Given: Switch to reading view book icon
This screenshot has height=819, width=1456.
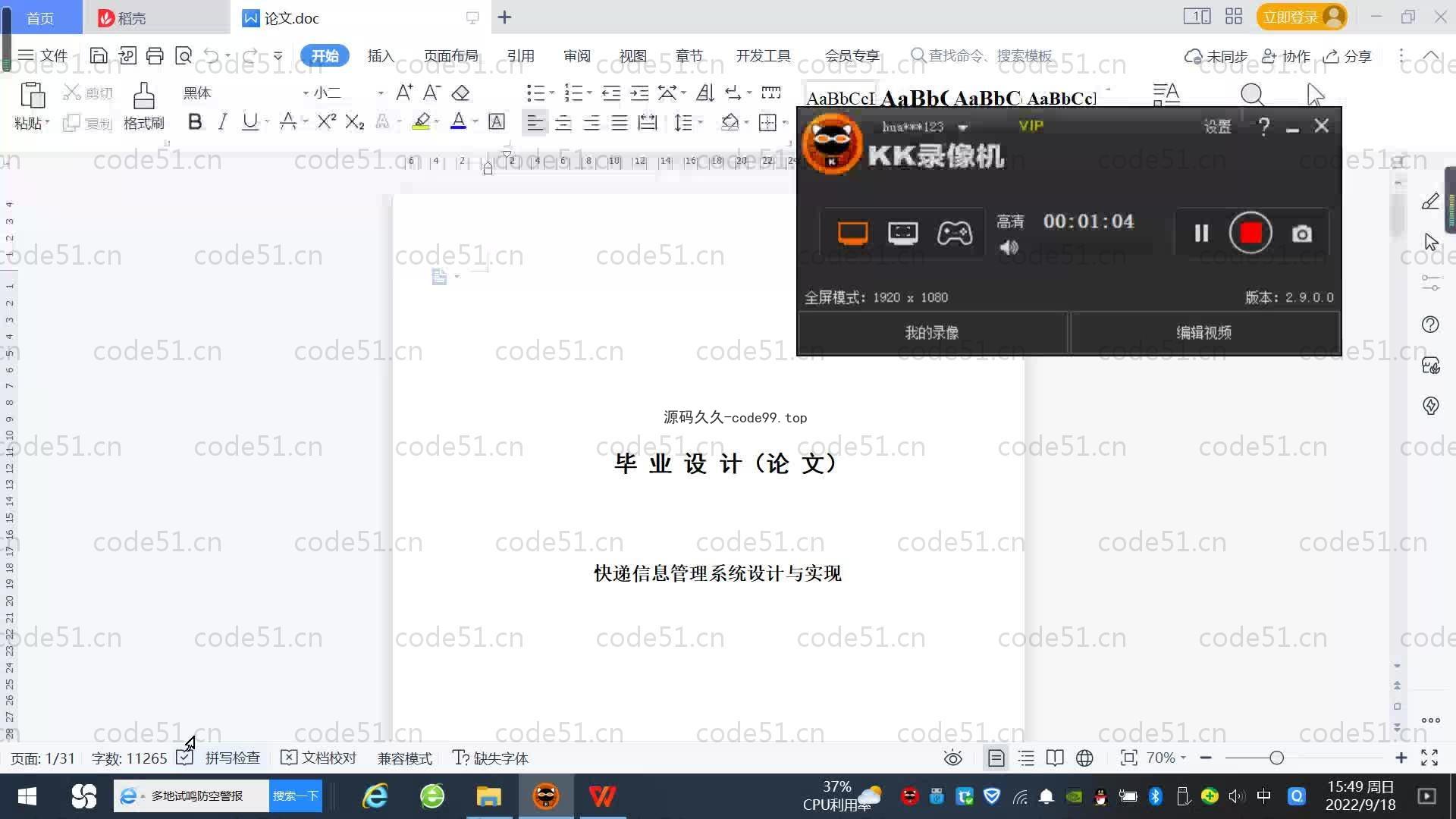Looking at the screenshot, I should pos(1055,758).
